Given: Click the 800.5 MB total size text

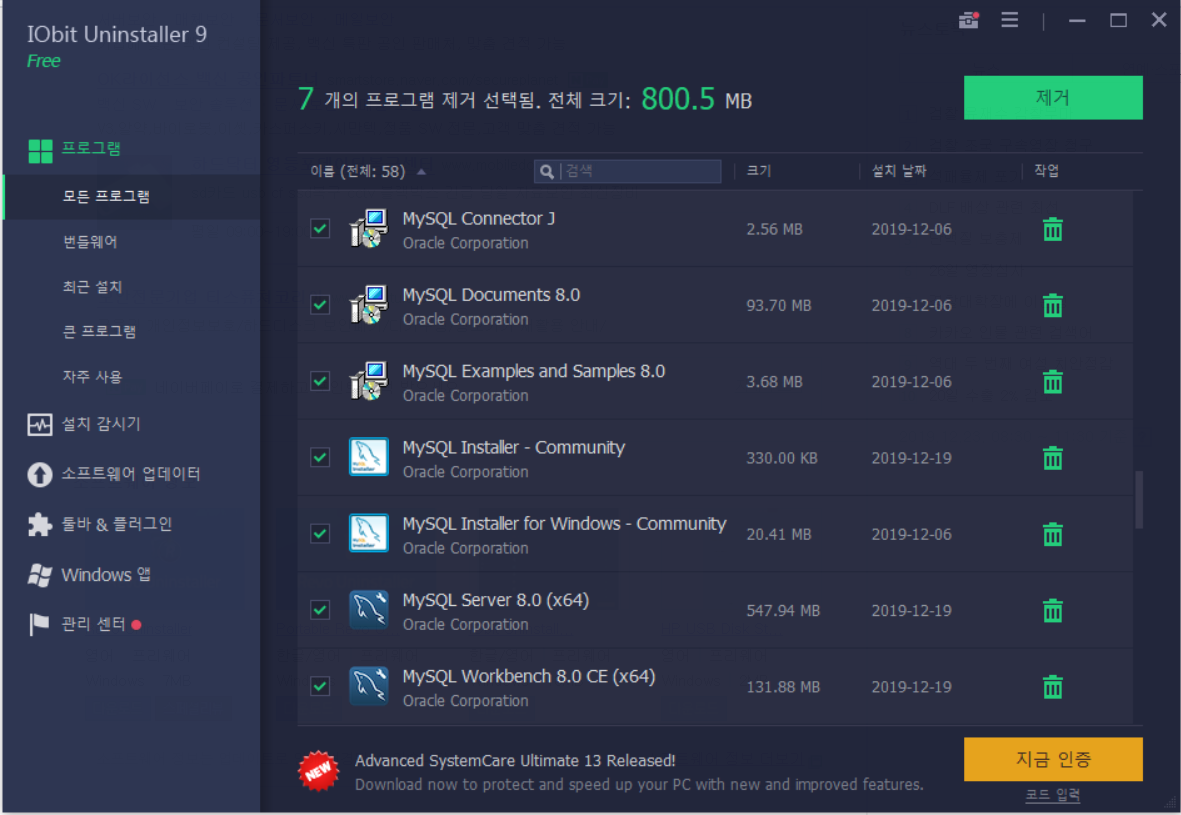Looking at the screenshot, I should pyautogui.click(x=696, y=99).
